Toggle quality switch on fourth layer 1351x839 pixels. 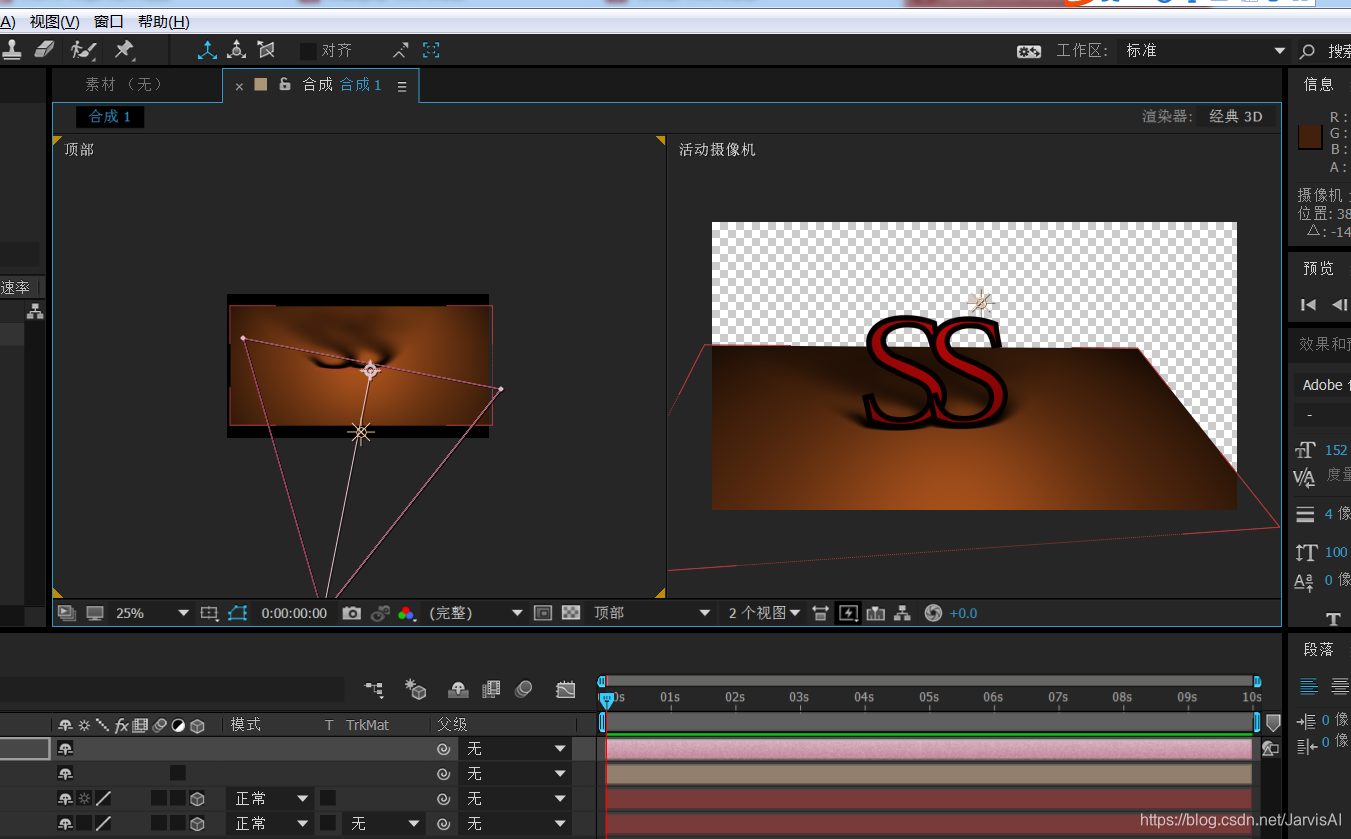click(x=103, y=824)
